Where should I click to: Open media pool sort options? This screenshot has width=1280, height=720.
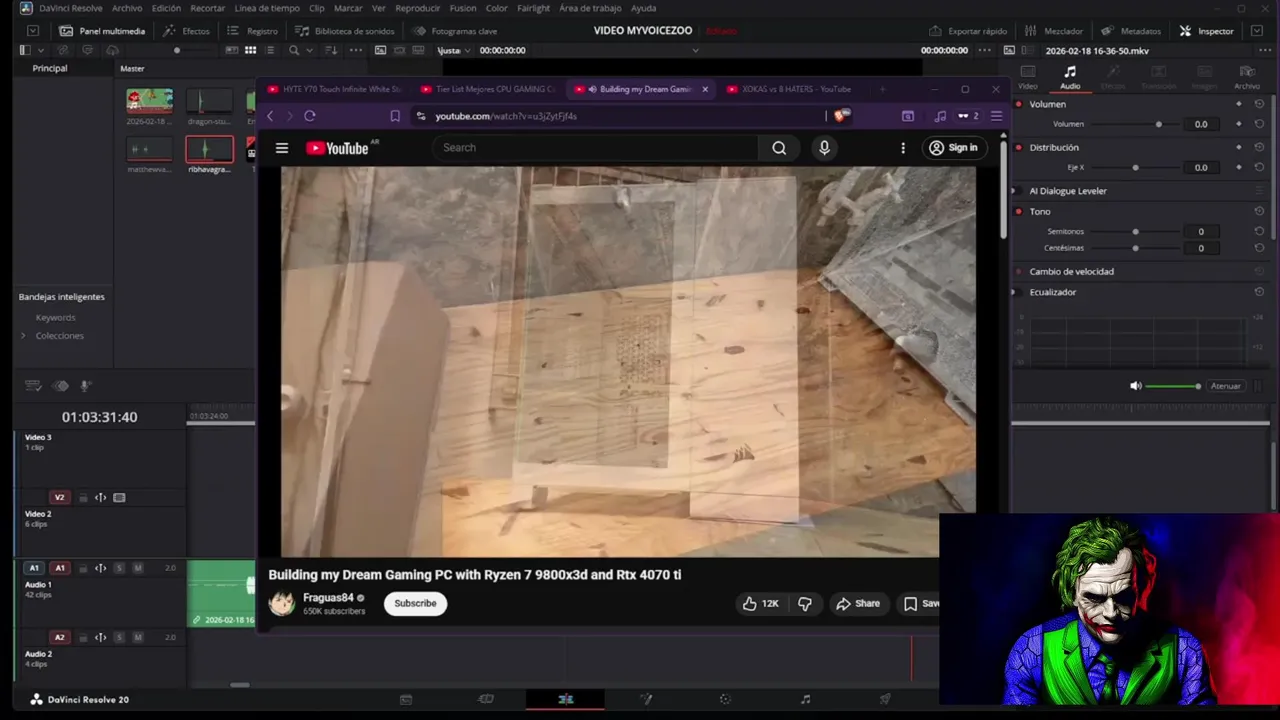click(330, 50)
